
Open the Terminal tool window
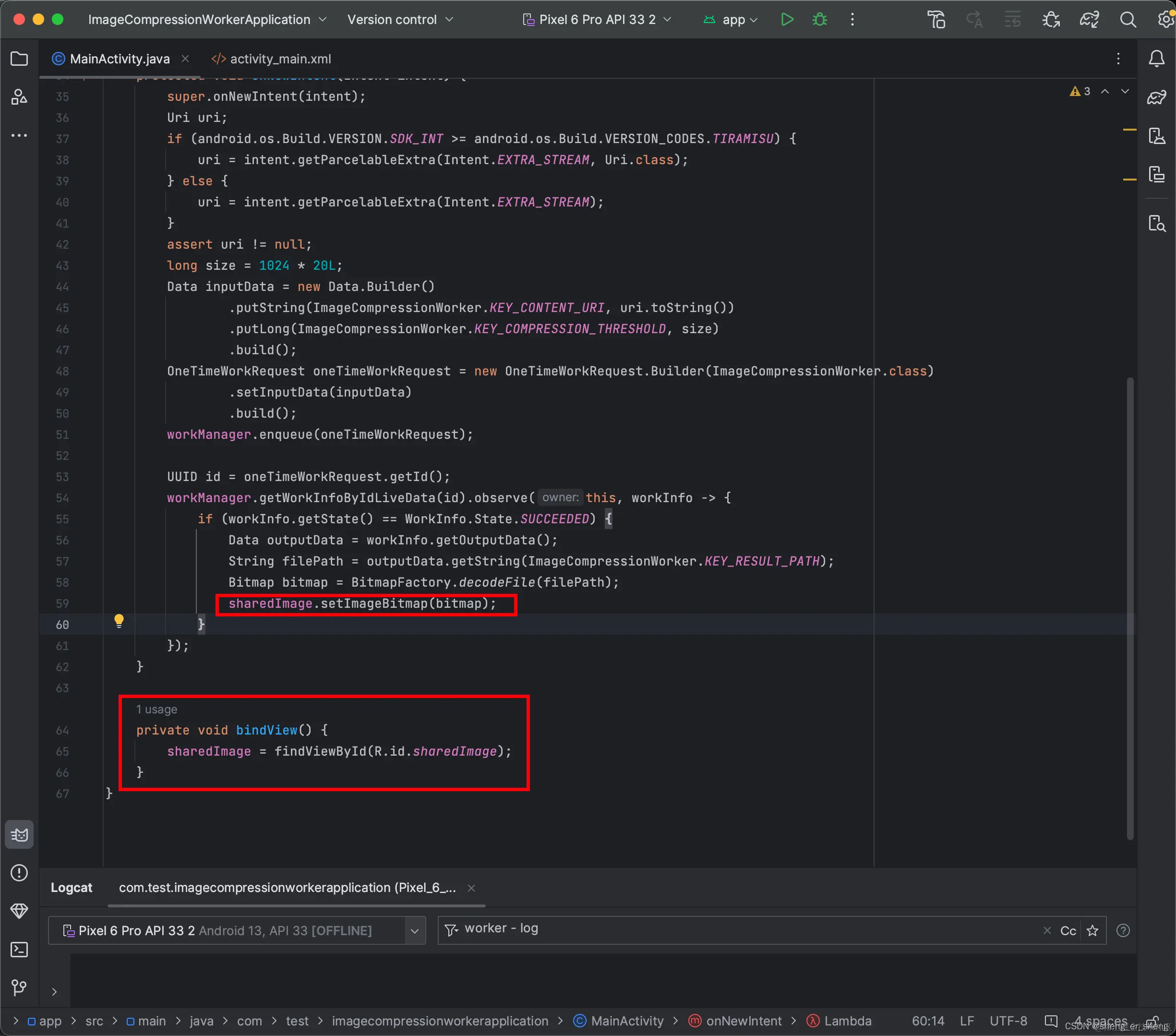pos(19,949)
